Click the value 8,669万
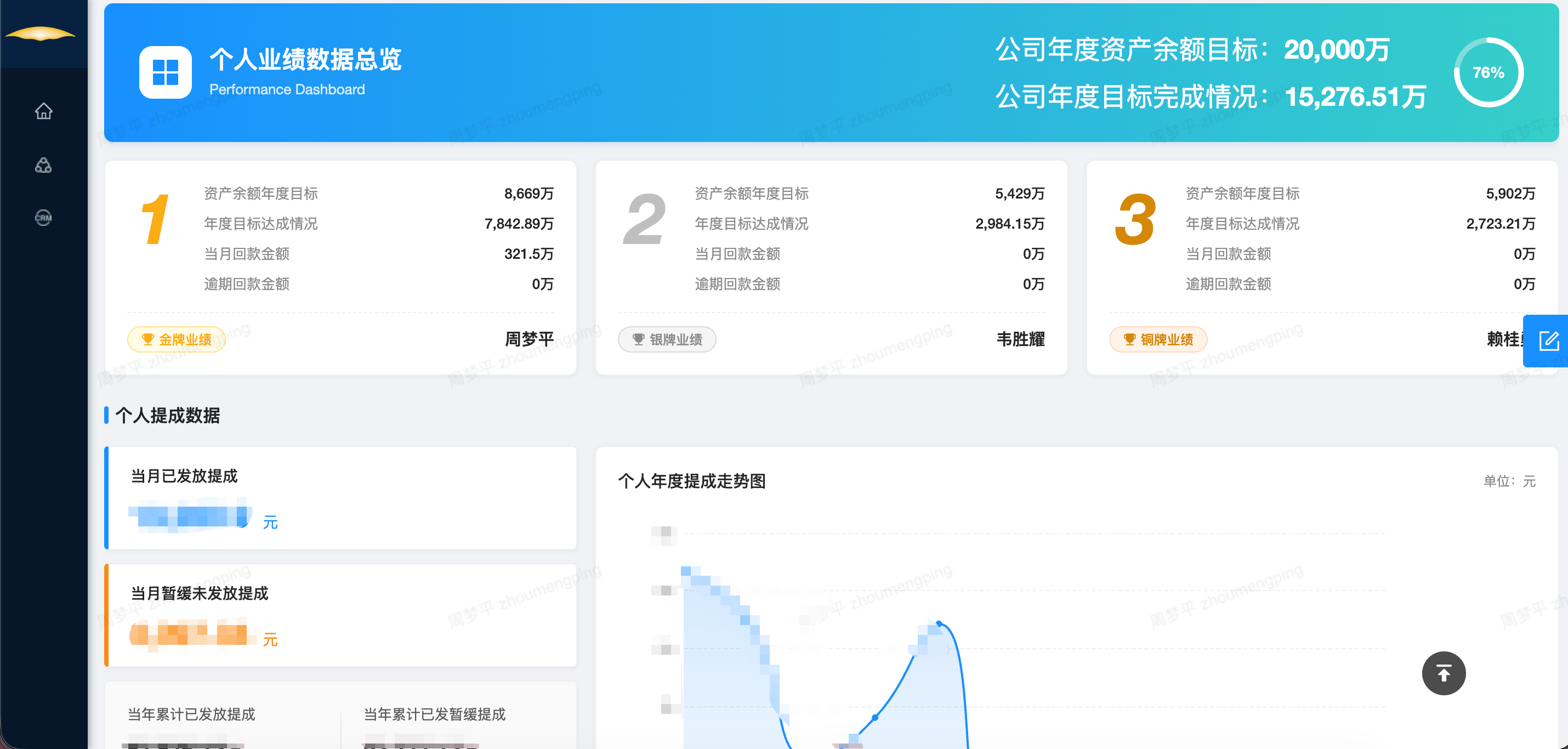Viewport: 1568px width, 749px height. click(x=529, y=194)
